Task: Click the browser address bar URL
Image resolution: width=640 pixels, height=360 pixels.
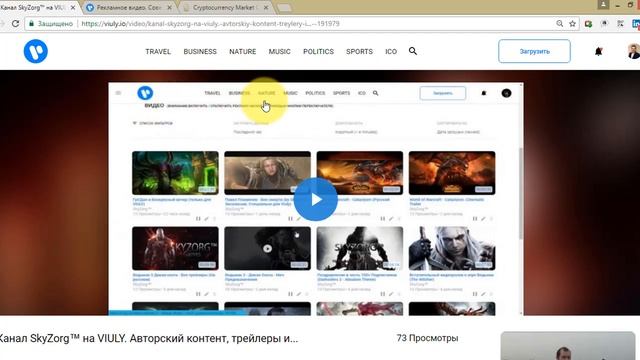Action: pos(210,24)
